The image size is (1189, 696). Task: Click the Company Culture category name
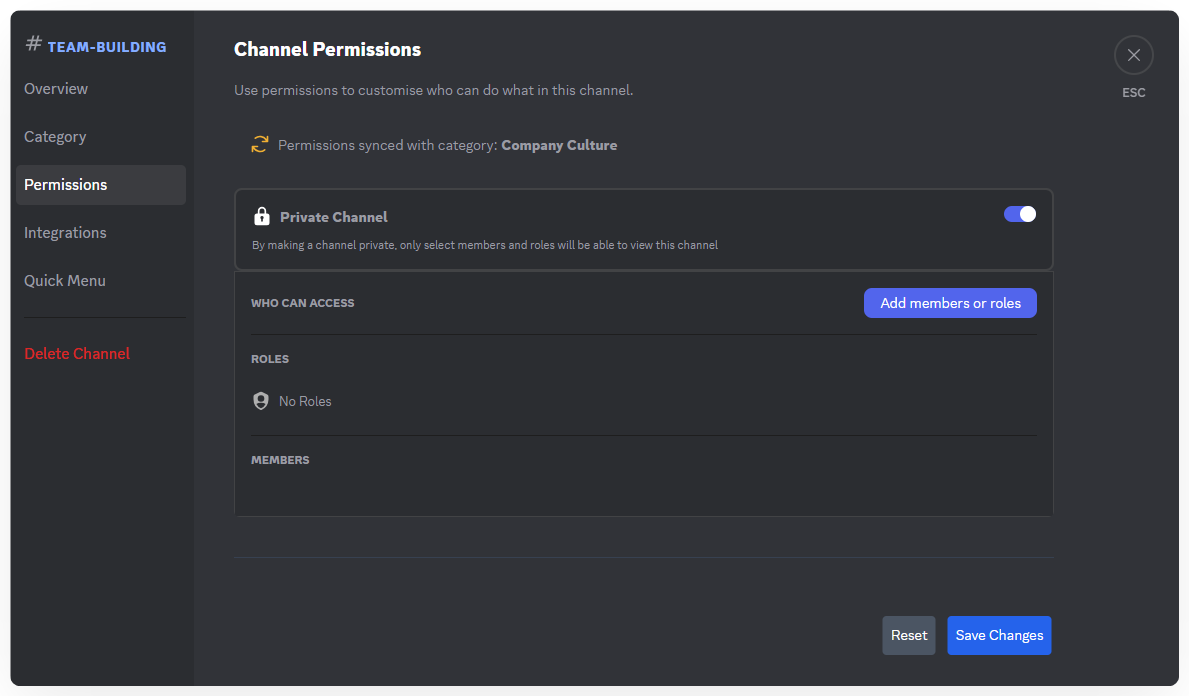click(559, 145)
